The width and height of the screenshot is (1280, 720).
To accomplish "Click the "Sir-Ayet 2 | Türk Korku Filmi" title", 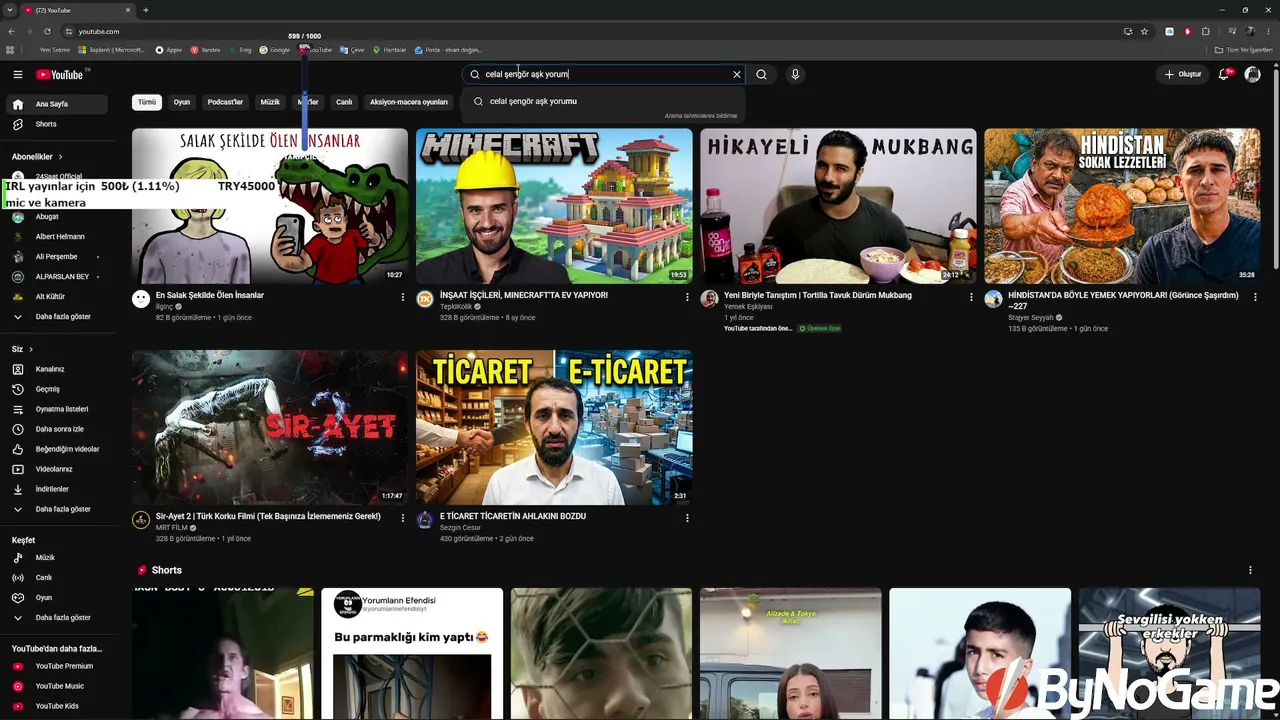I will tap(268, 516).
